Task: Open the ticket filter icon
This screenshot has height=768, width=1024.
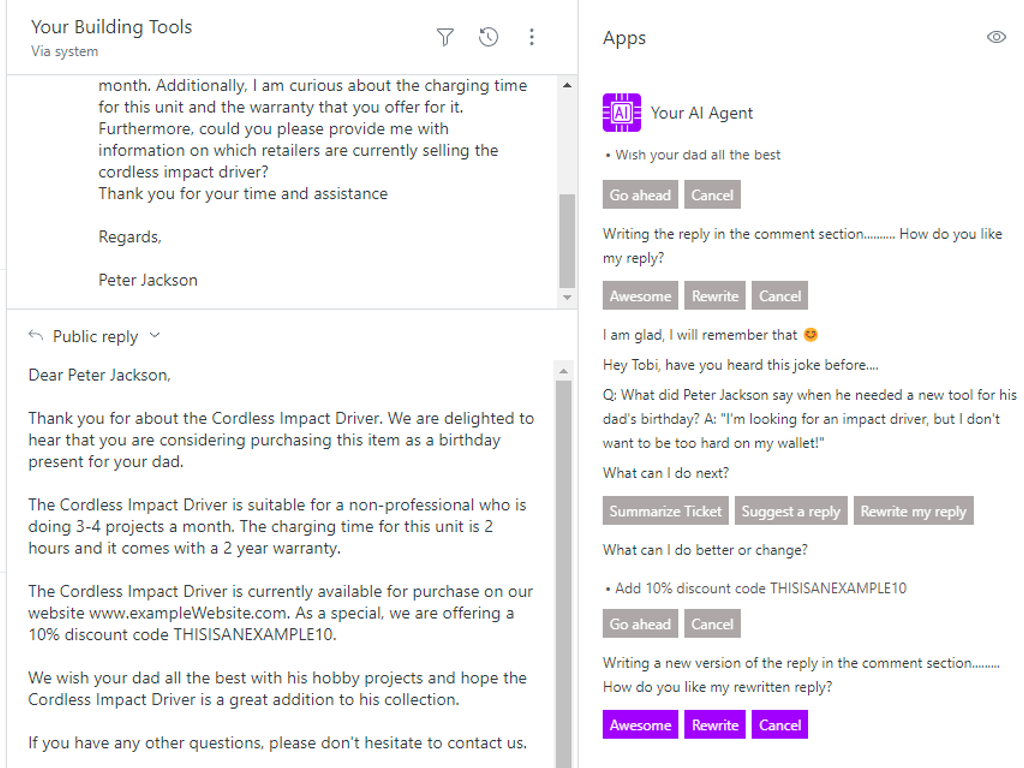Action: coord(445,37)
